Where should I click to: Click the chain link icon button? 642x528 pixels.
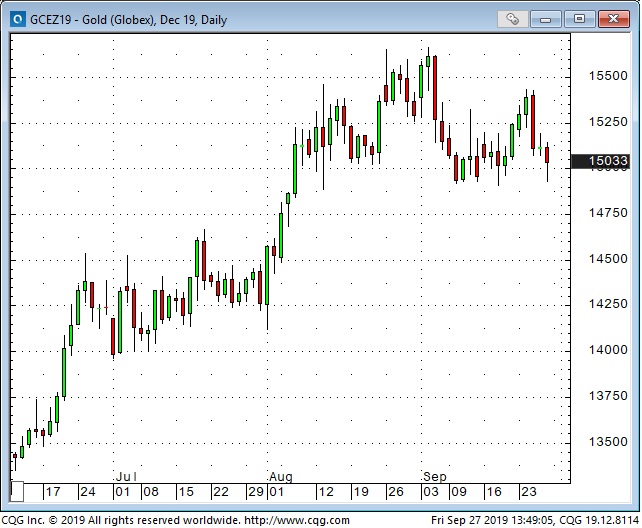[x=512, y=19]
